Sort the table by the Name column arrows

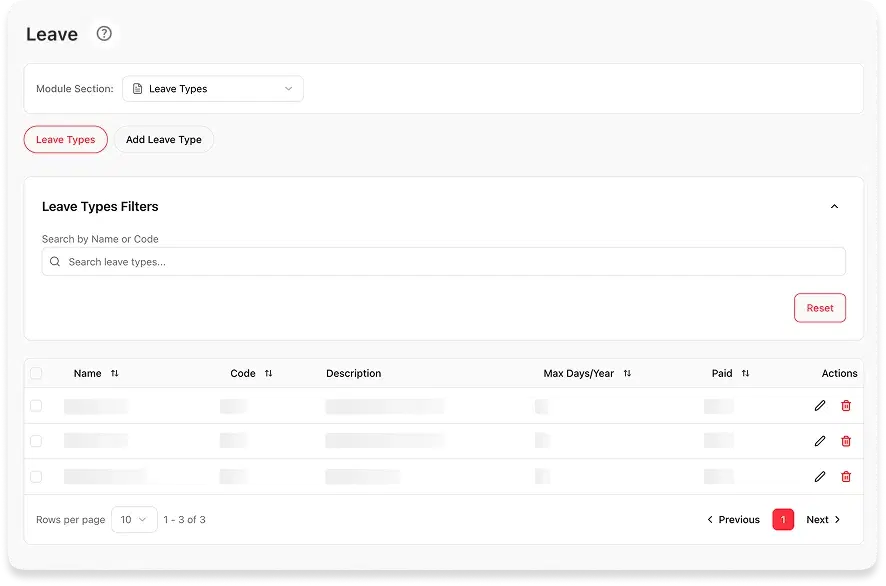click(115, 373)
